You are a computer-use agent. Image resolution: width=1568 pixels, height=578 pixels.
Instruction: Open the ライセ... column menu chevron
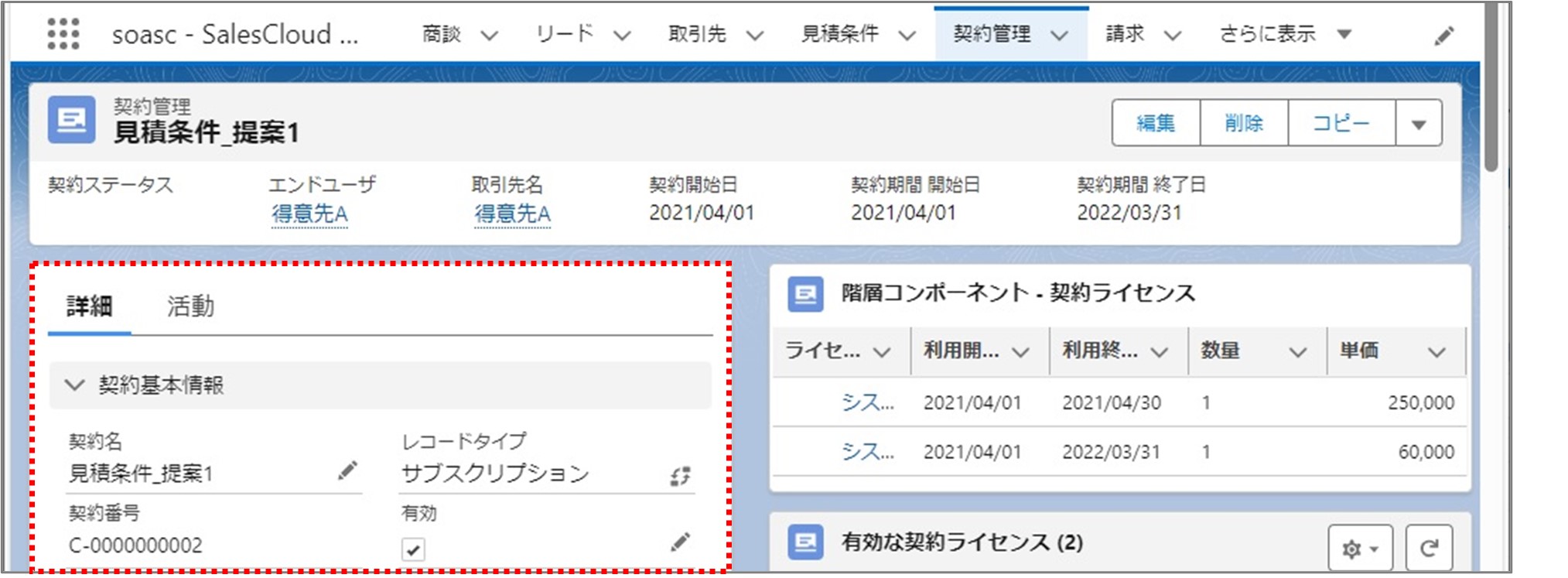coord(881,352)
